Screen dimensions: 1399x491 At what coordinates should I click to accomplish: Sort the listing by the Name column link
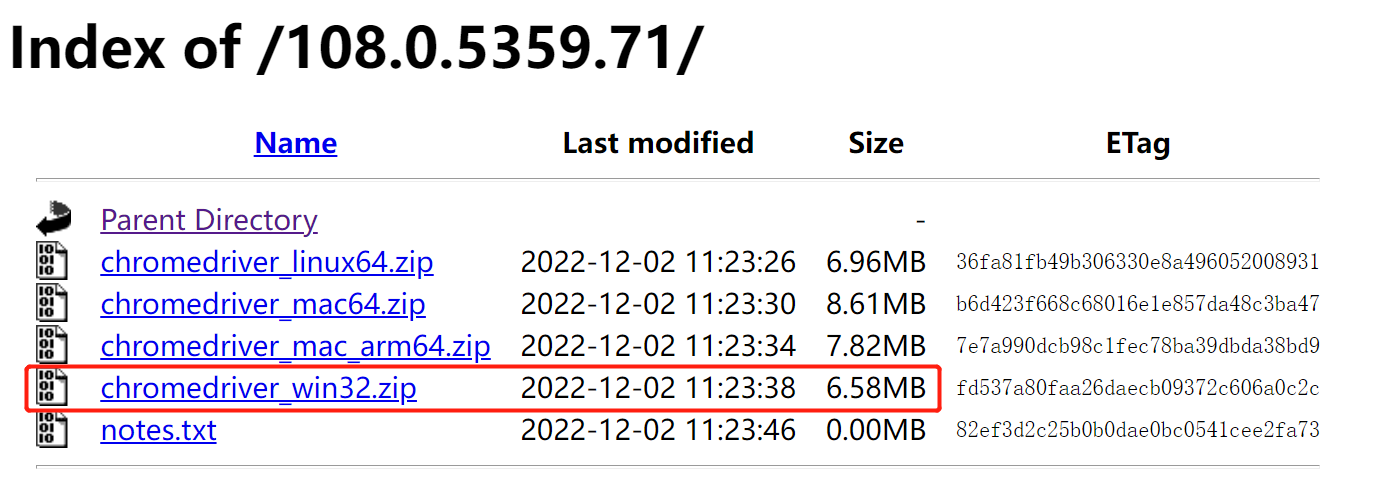[x=295, y=143]
